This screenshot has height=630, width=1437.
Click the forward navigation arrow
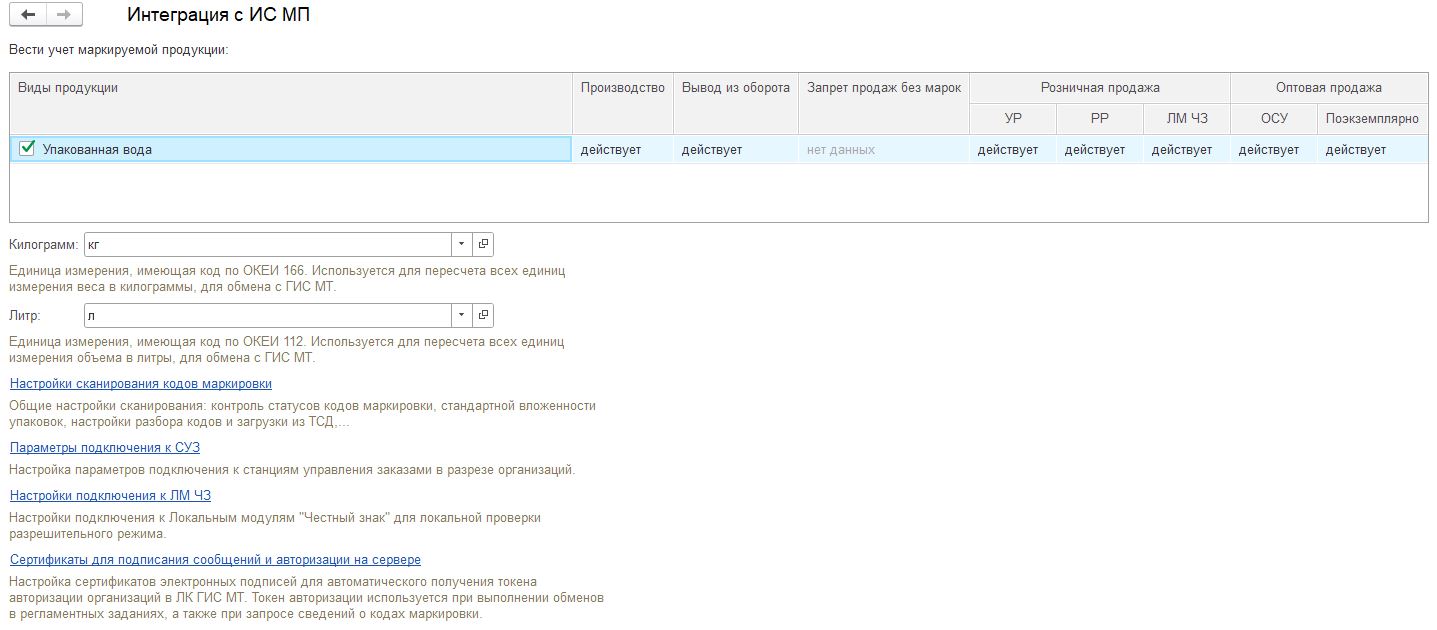(x=64, y=15)
